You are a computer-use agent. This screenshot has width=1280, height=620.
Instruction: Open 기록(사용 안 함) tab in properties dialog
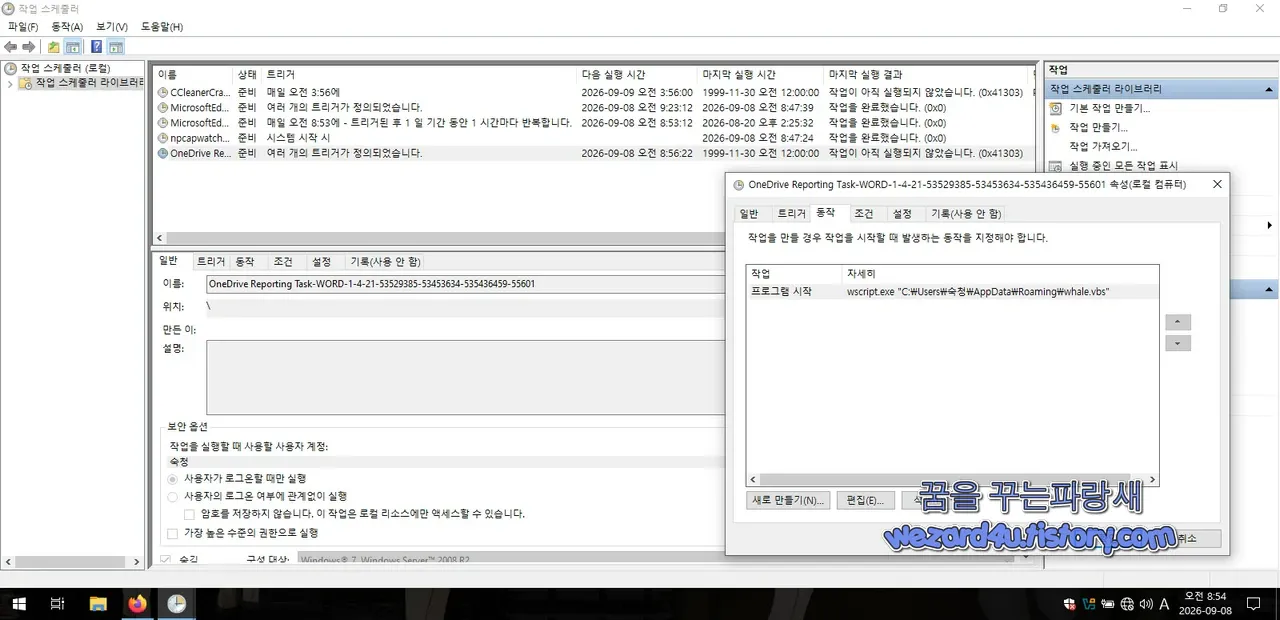pyautogui.click(x=965, y=214)
